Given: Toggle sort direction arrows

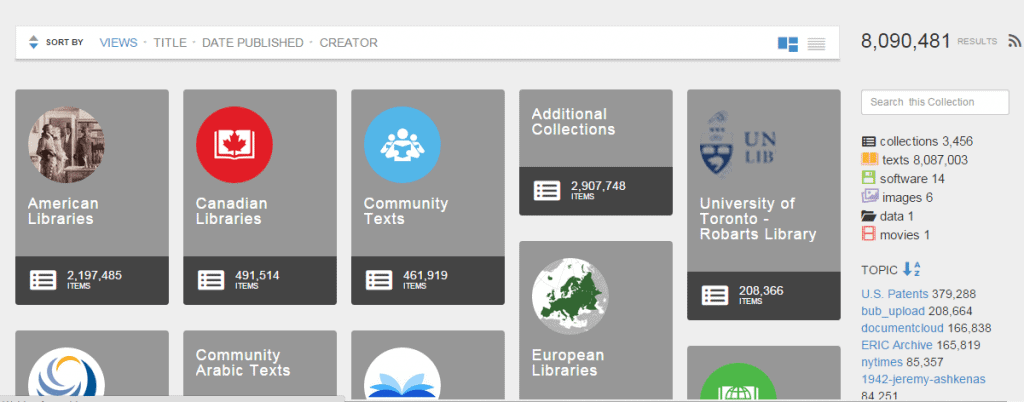Looking at the screenshot, I should (33, 43).
